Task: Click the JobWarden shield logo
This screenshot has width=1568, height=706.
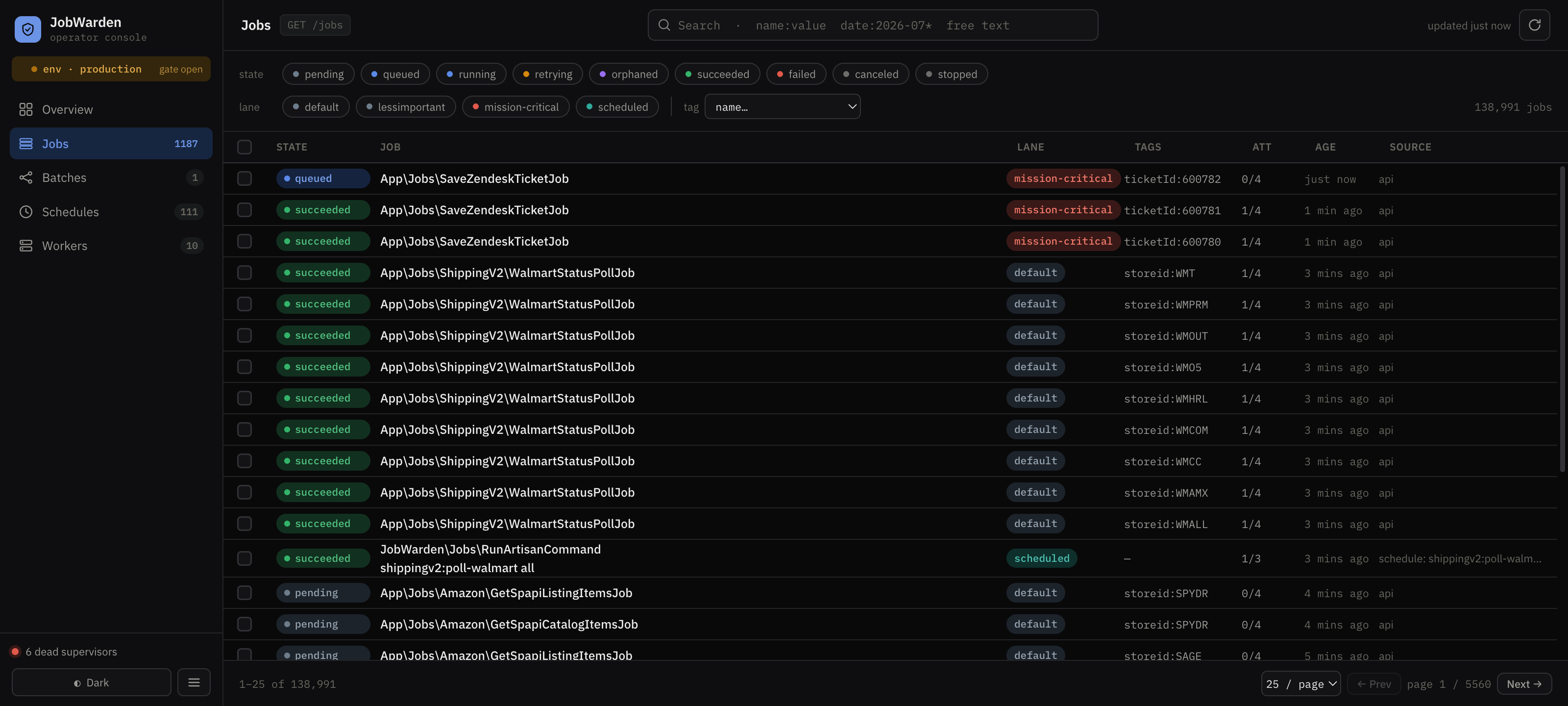Action: click(x=28, y=29)
